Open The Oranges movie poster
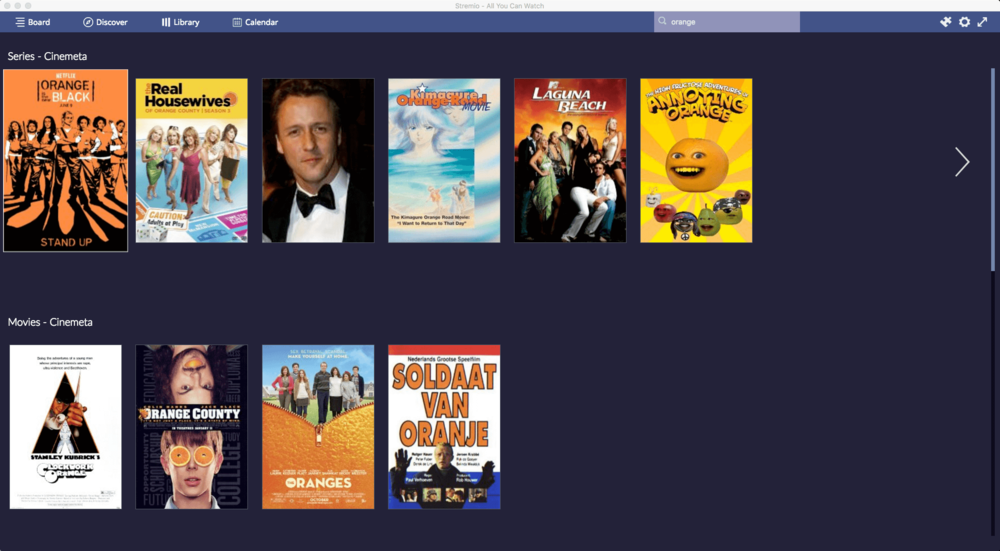 pyautogui.click(x=318, y=427)
